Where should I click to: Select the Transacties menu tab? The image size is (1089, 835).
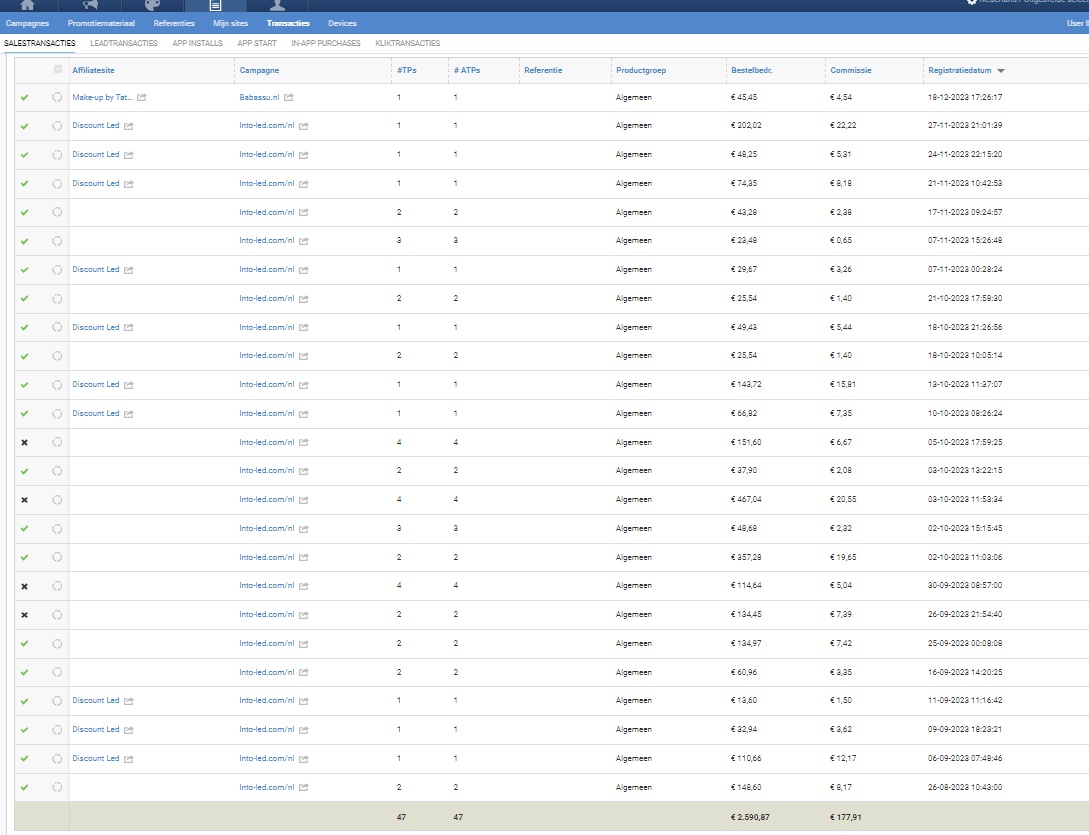pyautogui.click(x=288, y=23)
